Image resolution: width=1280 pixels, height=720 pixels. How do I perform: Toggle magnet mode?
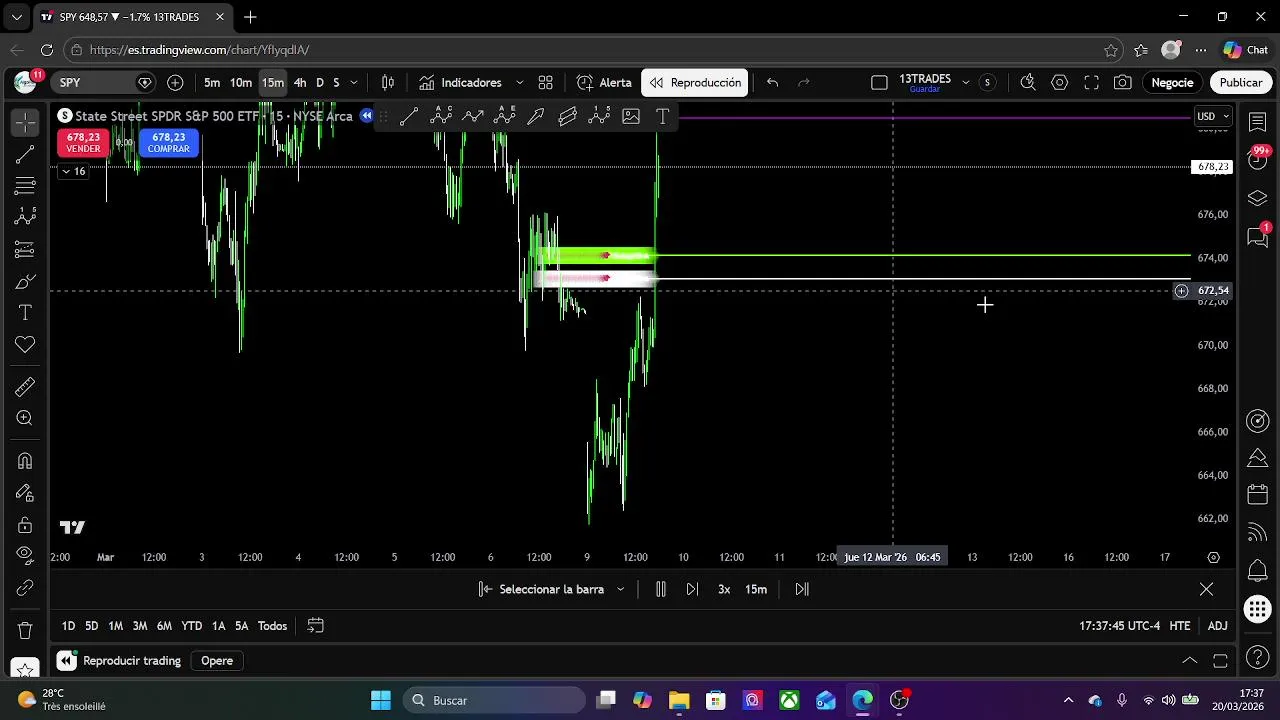25,461
